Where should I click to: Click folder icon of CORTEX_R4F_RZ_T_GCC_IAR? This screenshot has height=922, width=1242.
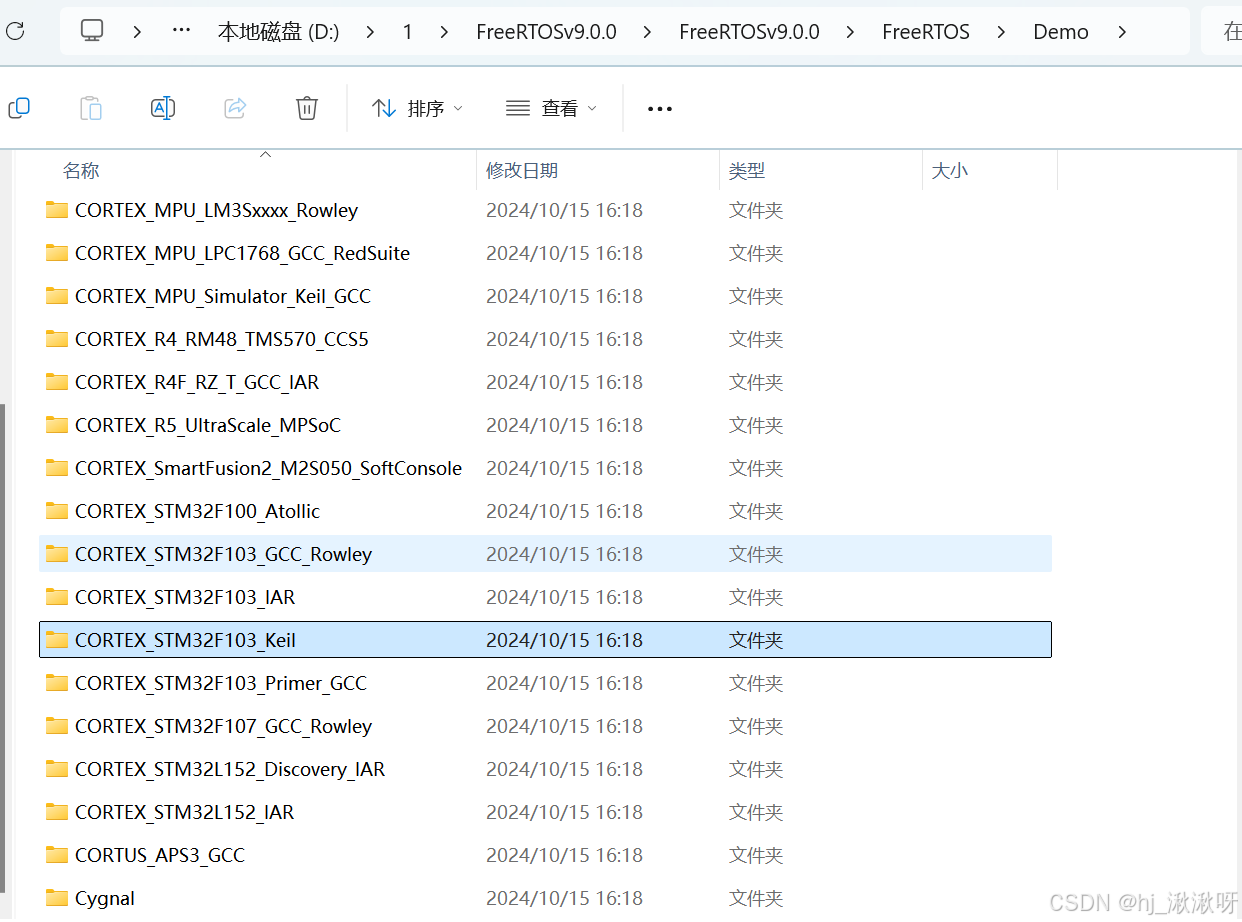(x=57, y=382)
